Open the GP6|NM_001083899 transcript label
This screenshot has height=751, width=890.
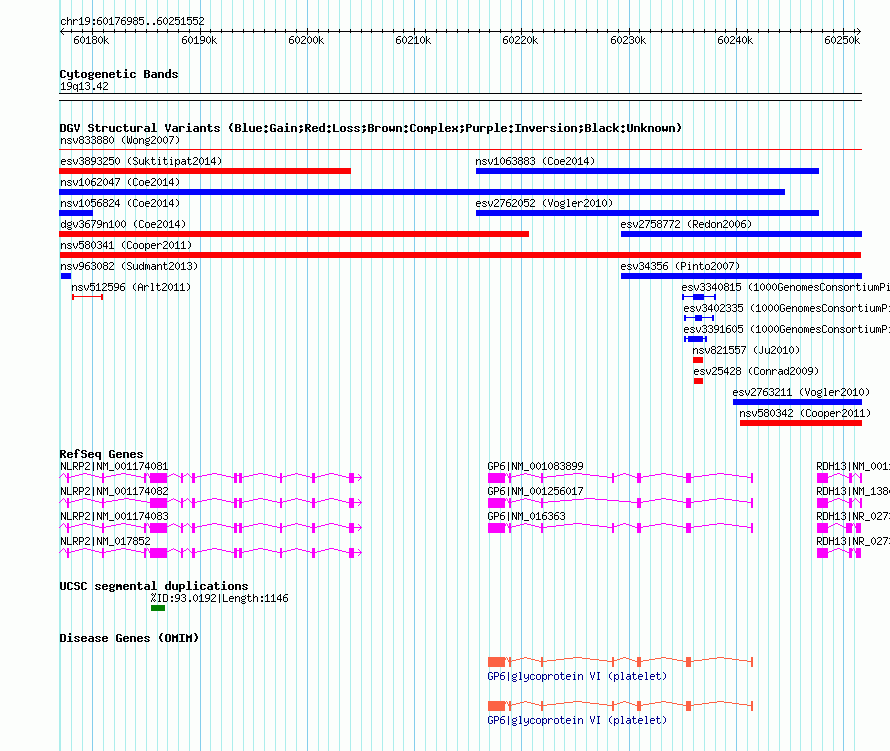535,466
